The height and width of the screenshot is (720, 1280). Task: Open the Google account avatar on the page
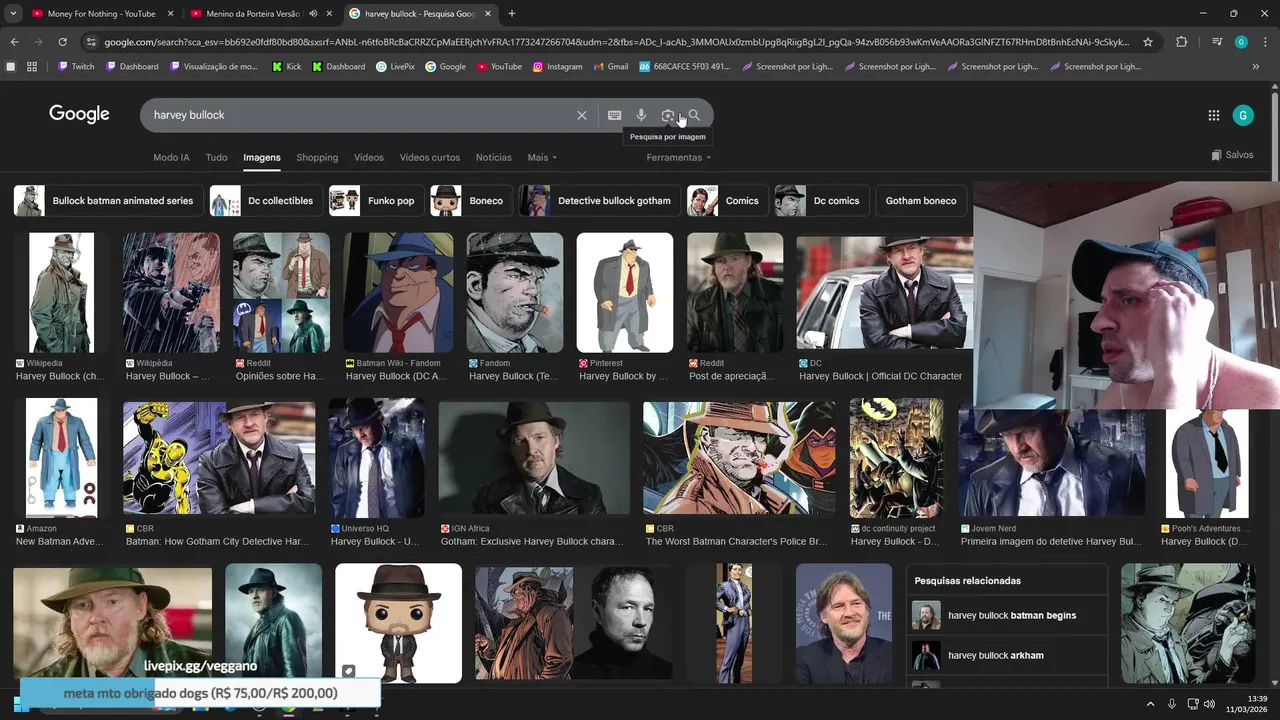(x=1242, y=115)
